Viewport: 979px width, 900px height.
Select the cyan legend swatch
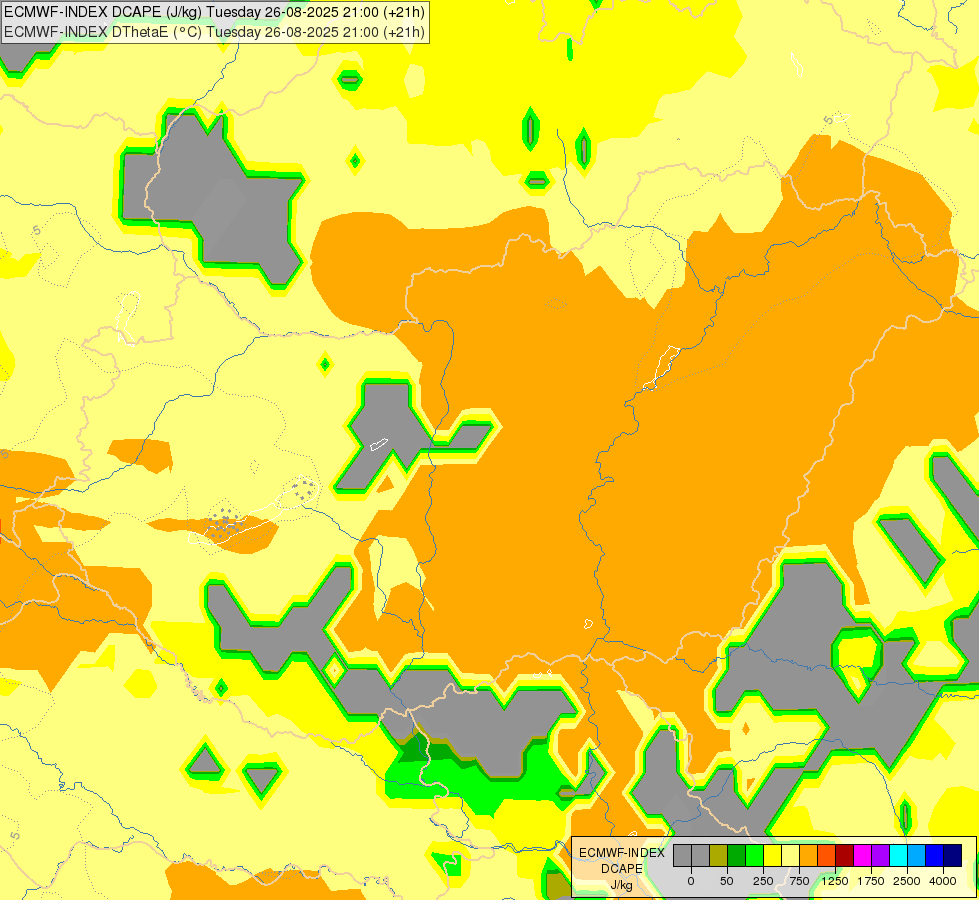coord(899,856)
